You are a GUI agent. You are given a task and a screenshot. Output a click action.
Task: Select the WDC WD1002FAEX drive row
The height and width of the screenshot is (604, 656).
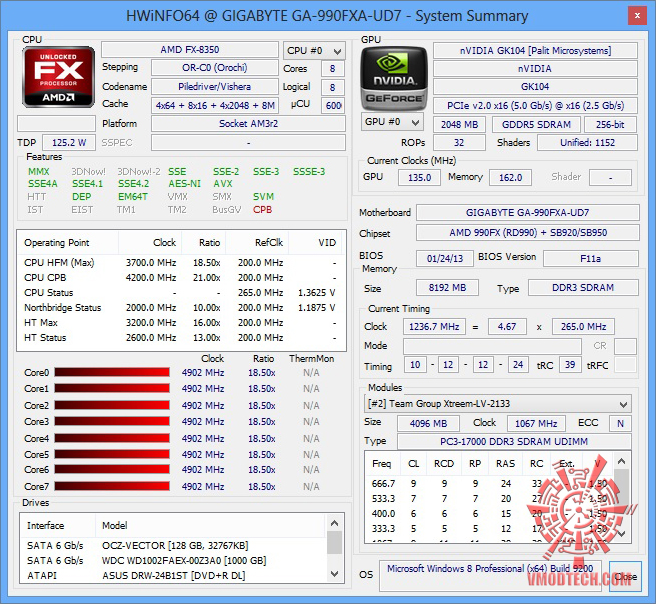172,560
